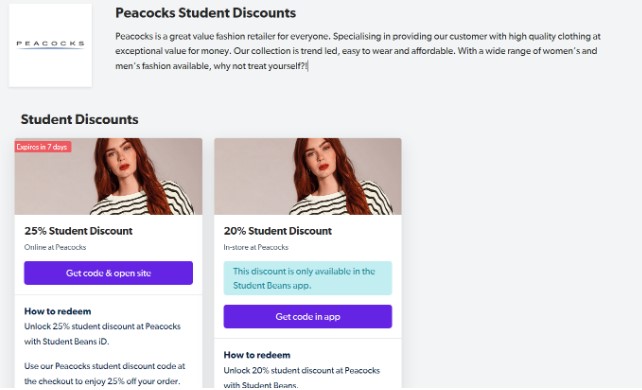The height and width of the screenshot is (390, 642).
Task: Click end of description after 'treat yourself?!'
Action: tap(307, 66)
